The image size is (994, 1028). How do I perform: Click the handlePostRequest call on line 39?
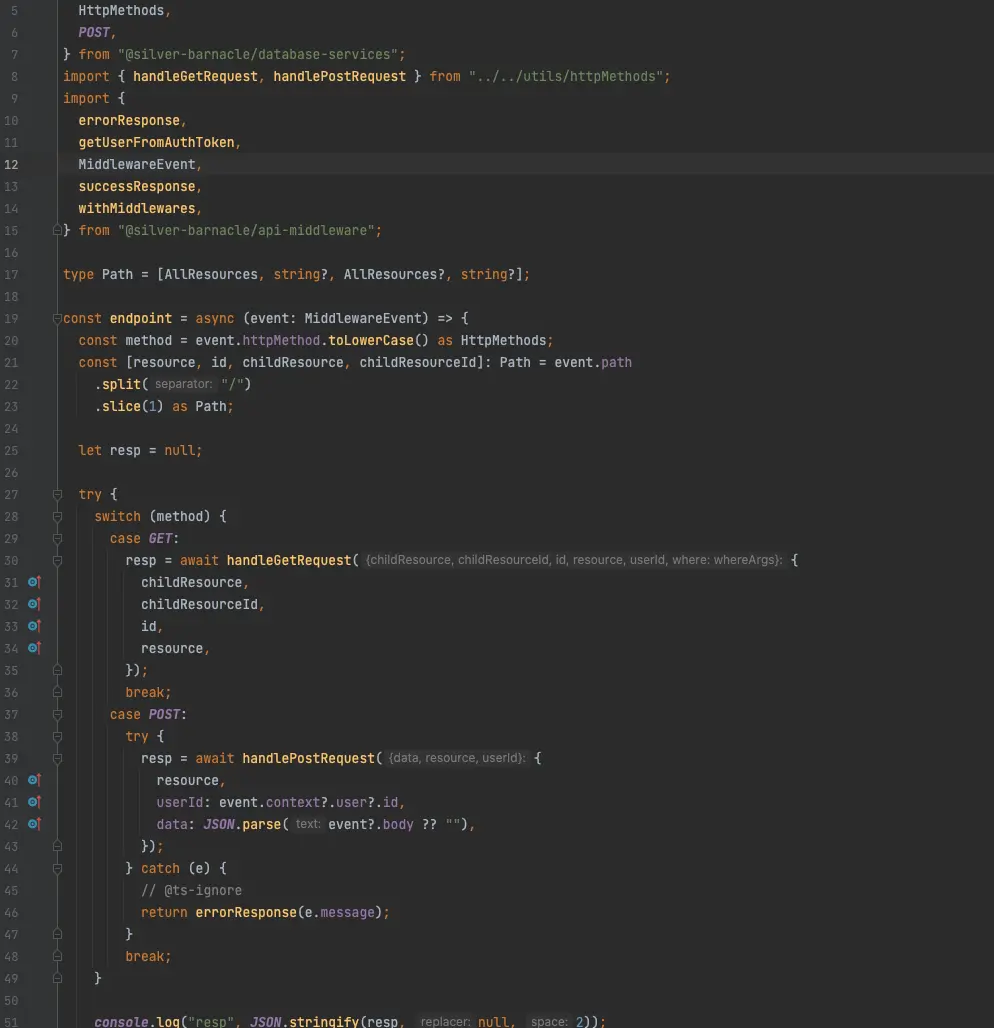[309, 759]
